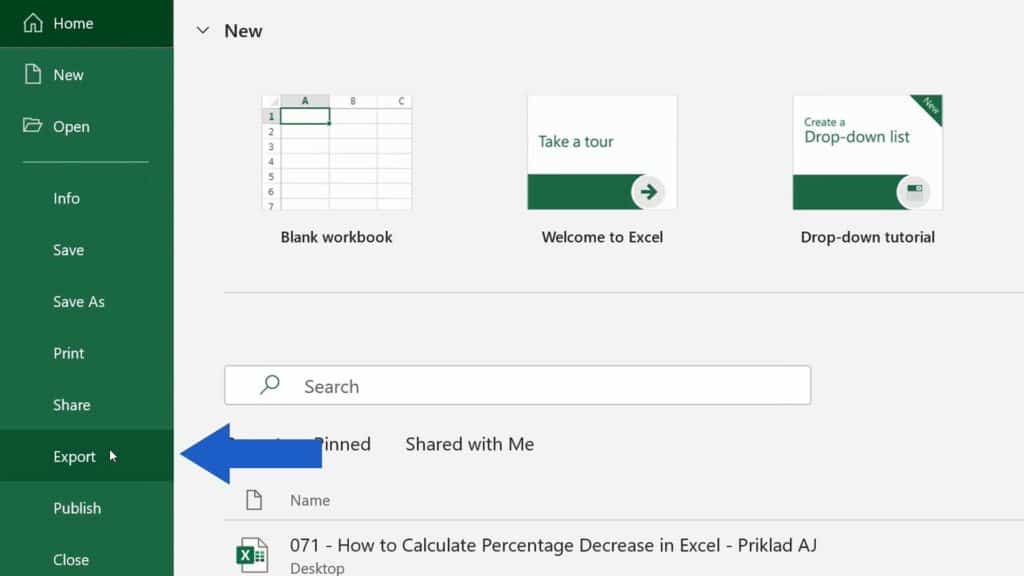1024x576 pixels.
Task: Open the Info pane
Action: click(66, 198)
